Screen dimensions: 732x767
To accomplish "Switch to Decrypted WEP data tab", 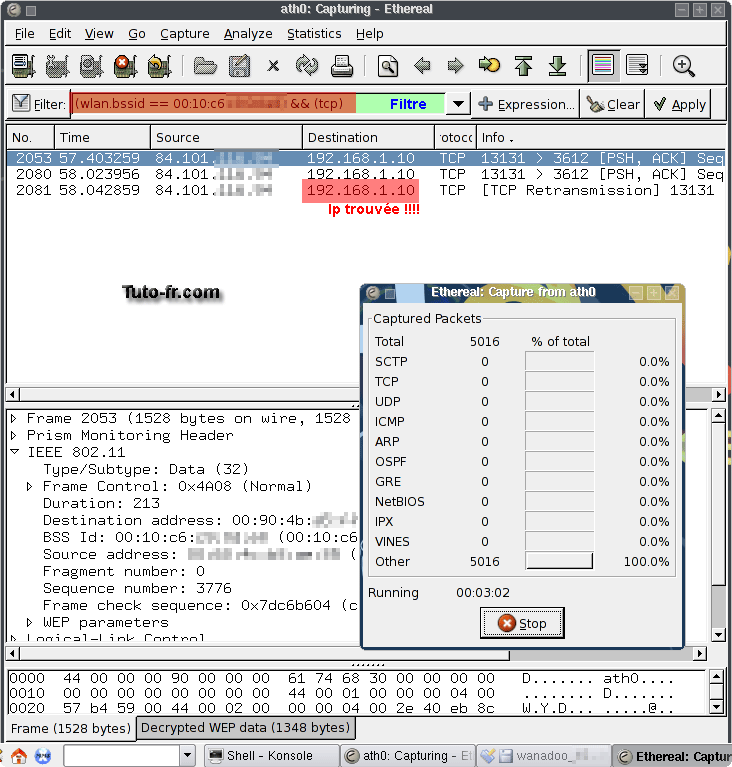I will (245, 728).
